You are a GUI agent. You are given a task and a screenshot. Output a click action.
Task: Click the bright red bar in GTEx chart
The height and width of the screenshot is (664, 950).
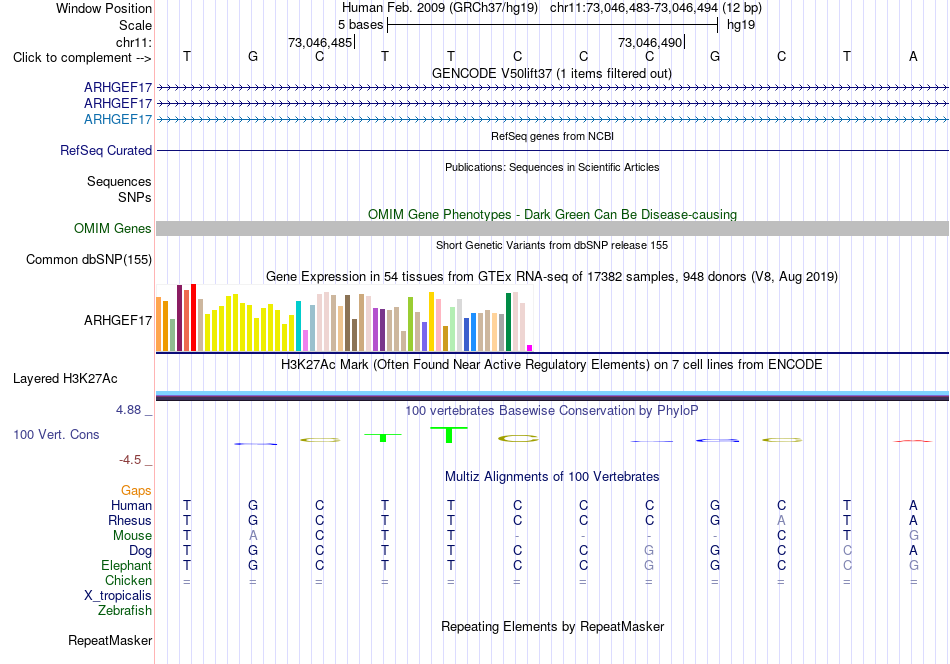point(193,317)
